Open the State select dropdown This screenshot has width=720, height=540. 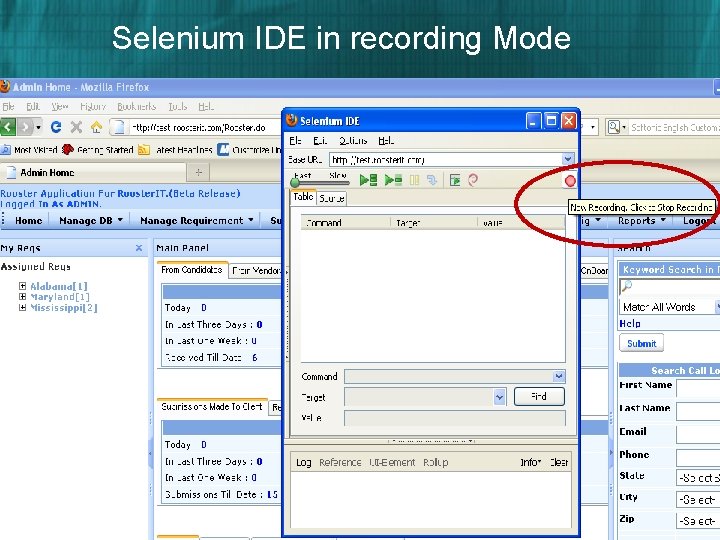698,478
